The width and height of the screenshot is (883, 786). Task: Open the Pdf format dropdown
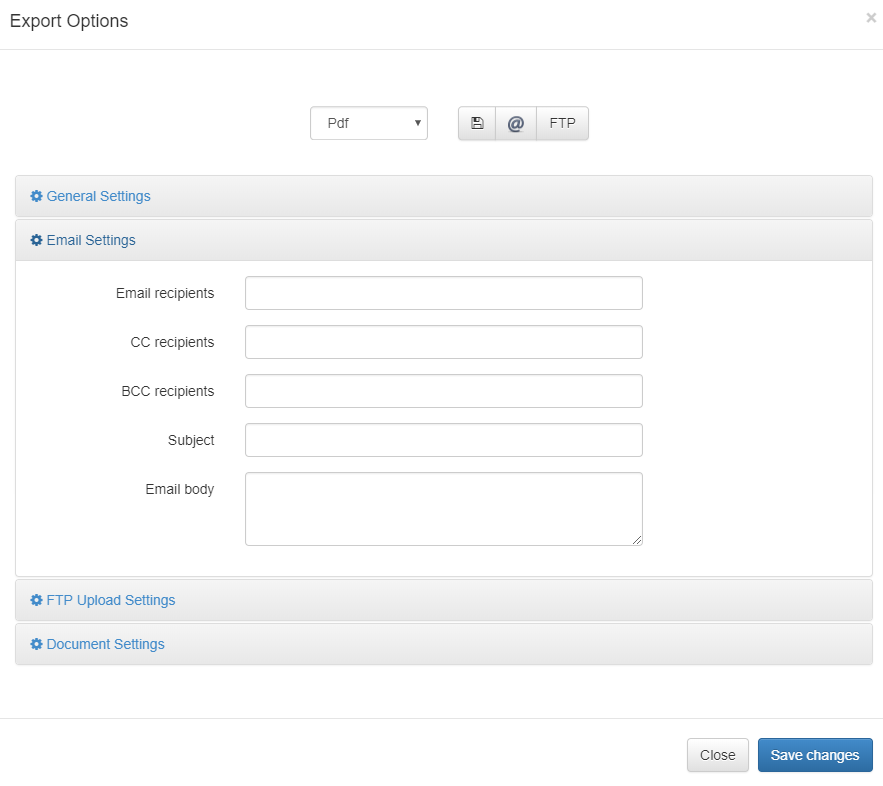point(369,123)
